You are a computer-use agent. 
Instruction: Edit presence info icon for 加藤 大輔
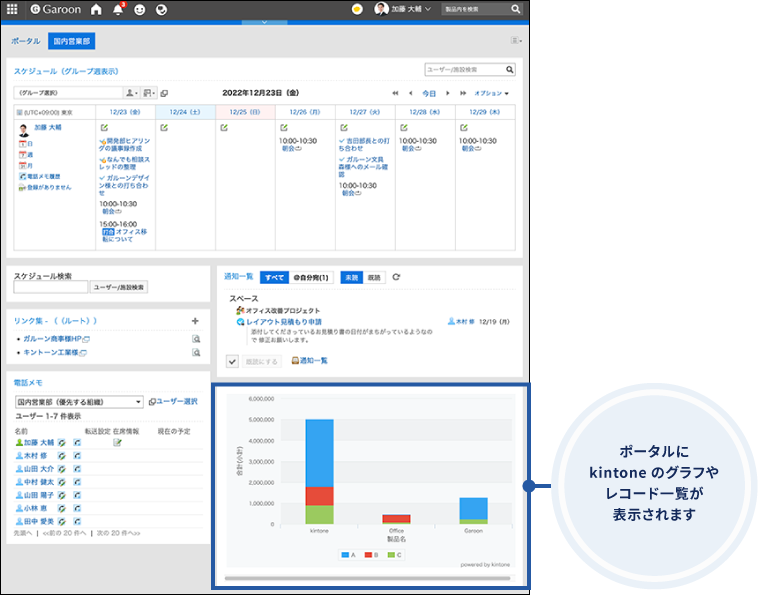(117, 443)
